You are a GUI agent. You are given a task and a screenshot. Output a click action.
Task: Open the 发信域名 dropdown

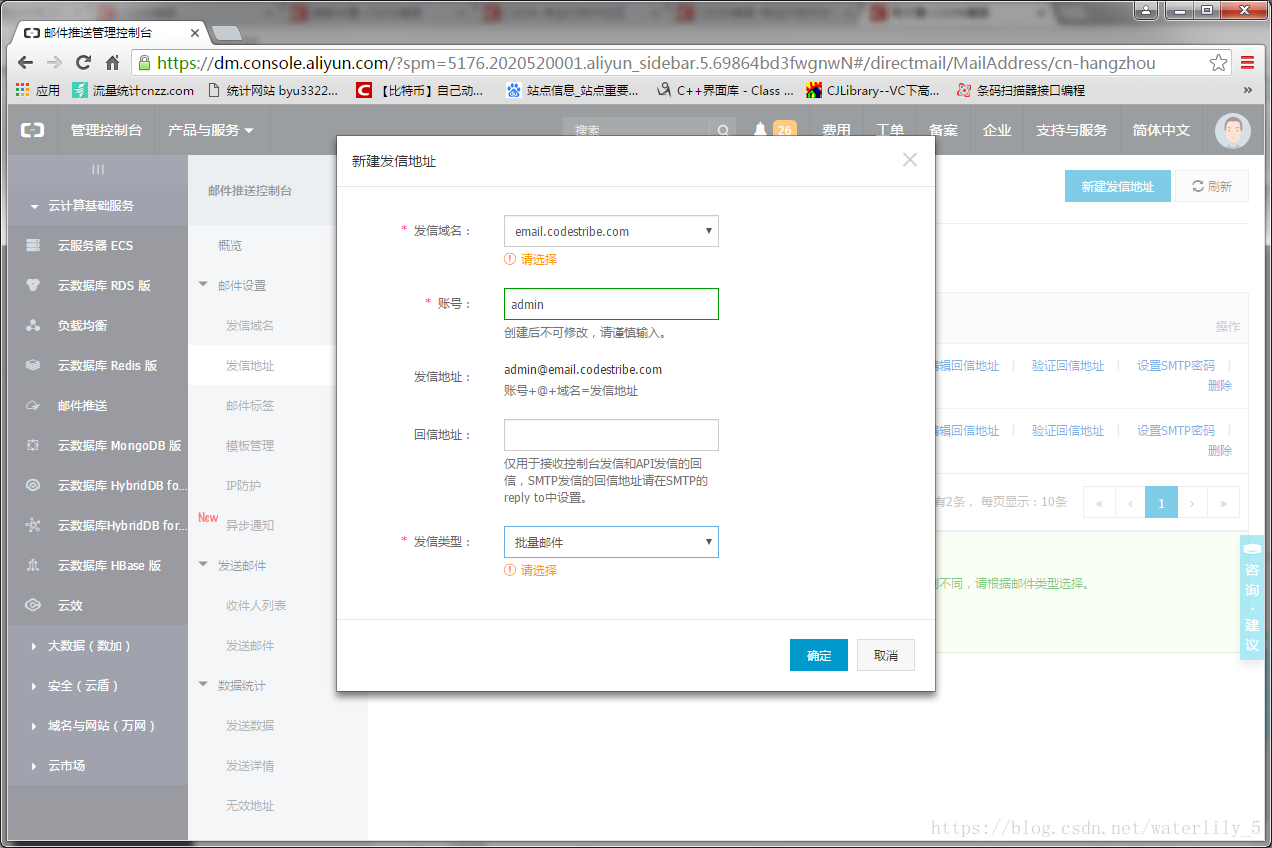(x=610, y=231)
